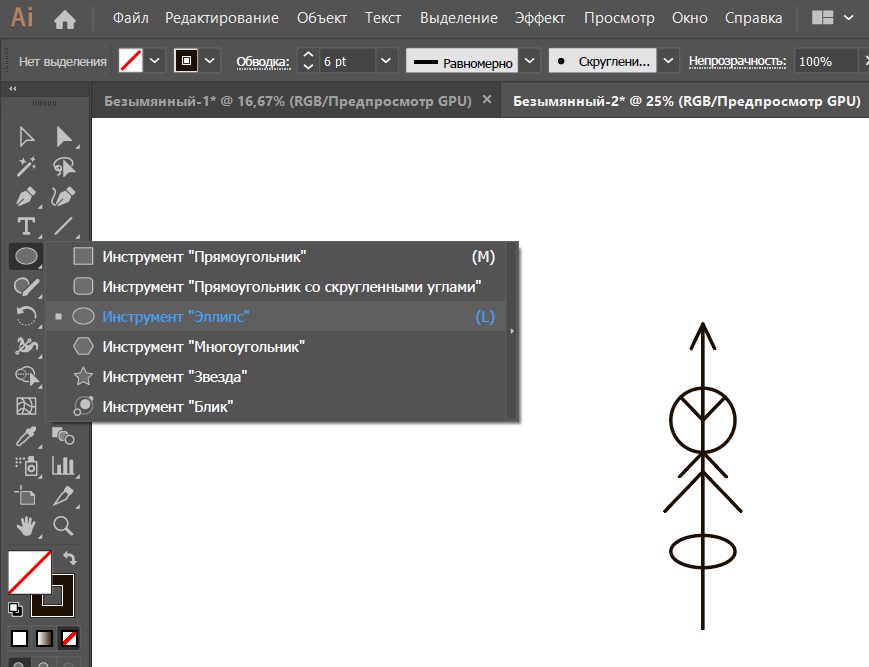Click the 100% opacity field
Image resolution: width=869 pixels, height=667 pixels.
point(825,60)
